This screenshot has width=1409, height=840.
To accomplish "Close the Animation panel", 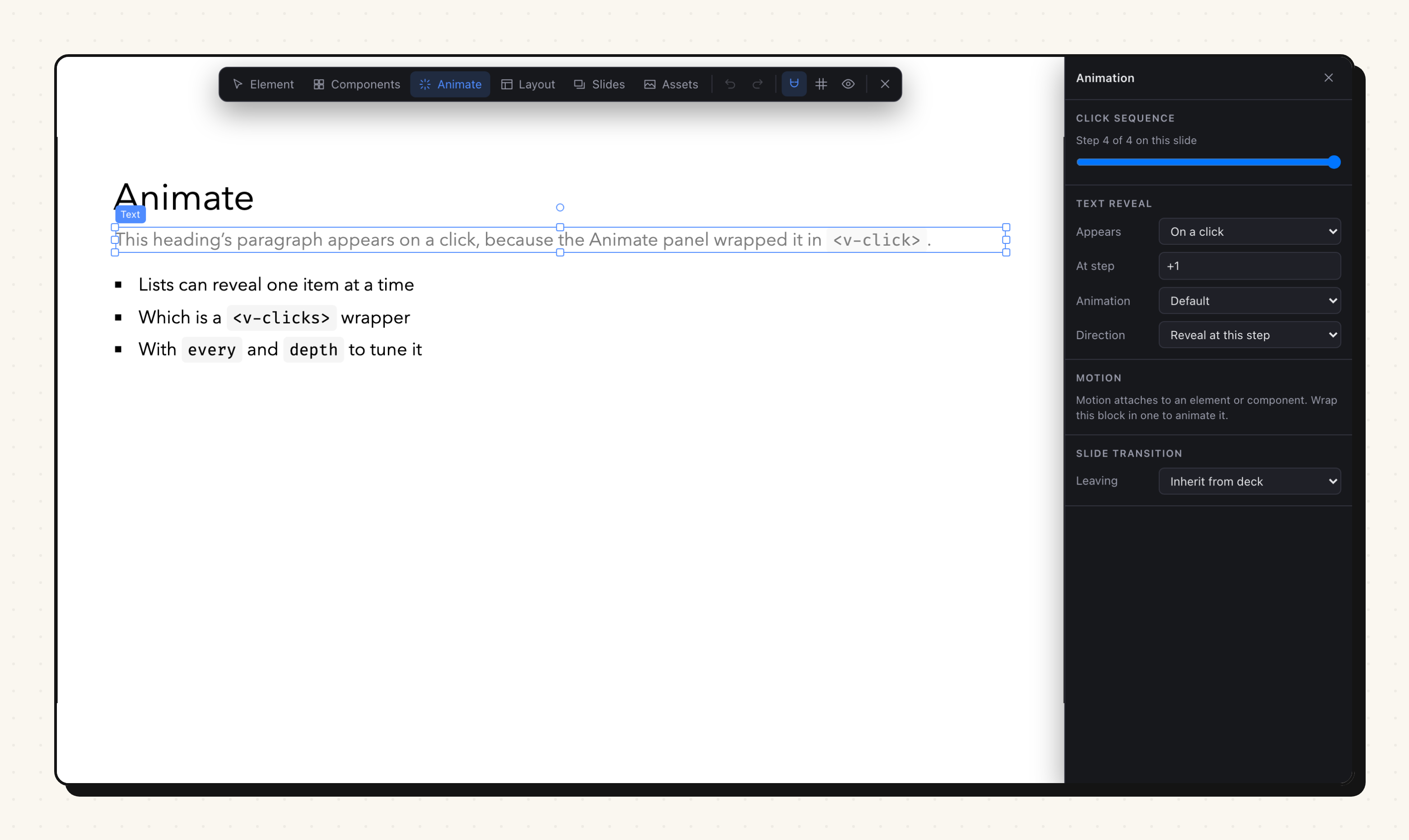I will point(1329,78).
